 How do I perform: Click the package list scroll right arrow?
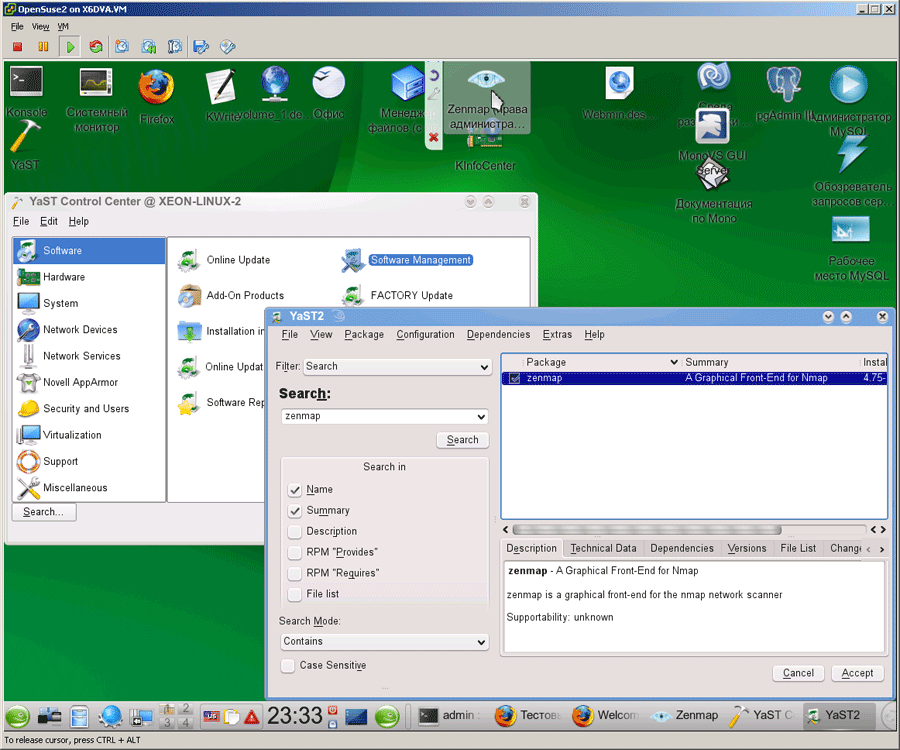[x=883, y=530]
